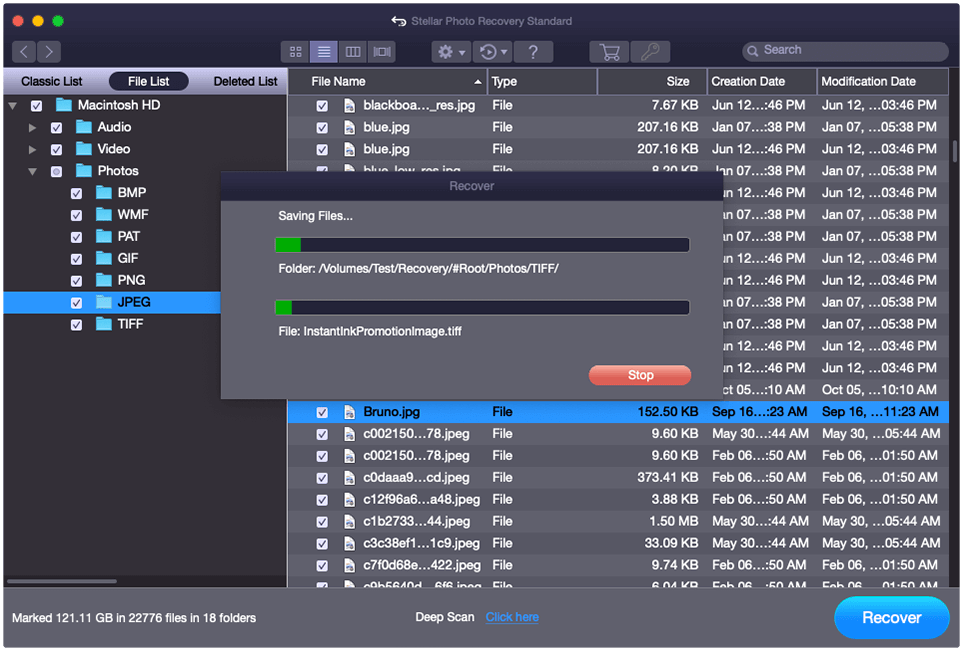The height and width of the screenshot is (651, 963).
Task: Go back with the left arrow
Action: (24, 52)
